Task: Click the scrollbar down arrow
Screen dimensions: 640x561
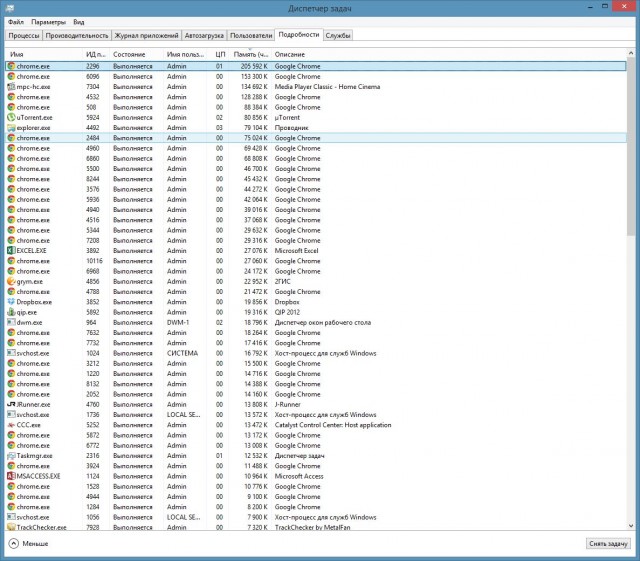Action: (x=631, y=526)
